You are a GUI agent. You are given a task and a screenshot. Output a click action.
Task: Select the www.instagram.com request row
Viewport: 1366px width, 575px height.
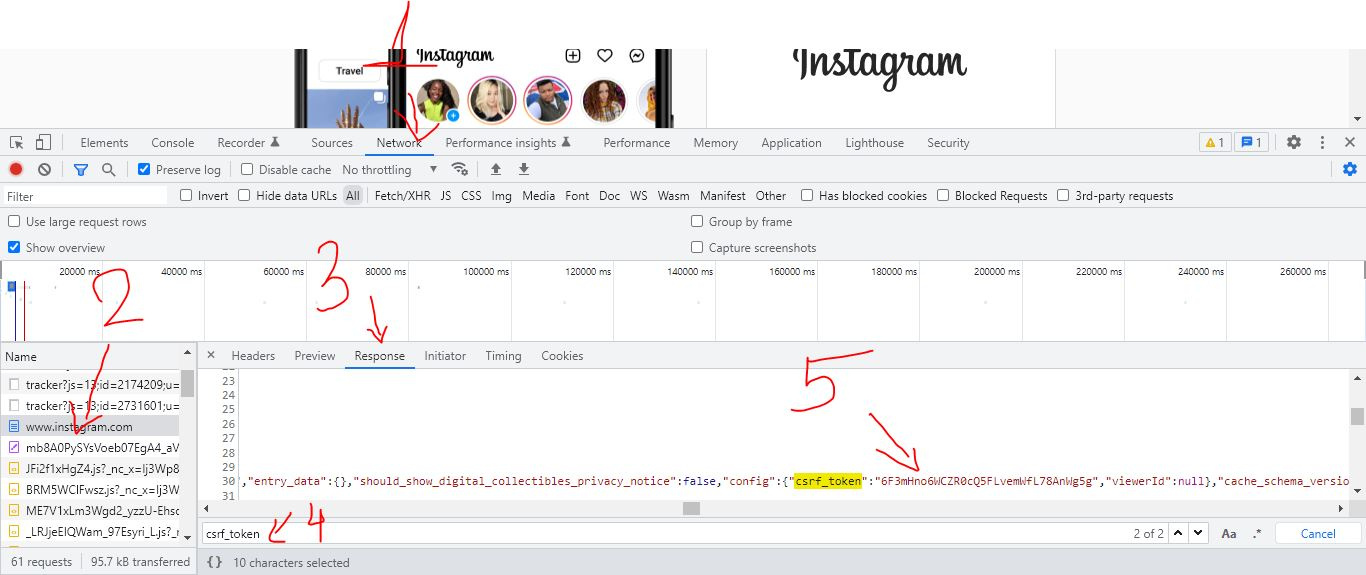click(90, 427)
